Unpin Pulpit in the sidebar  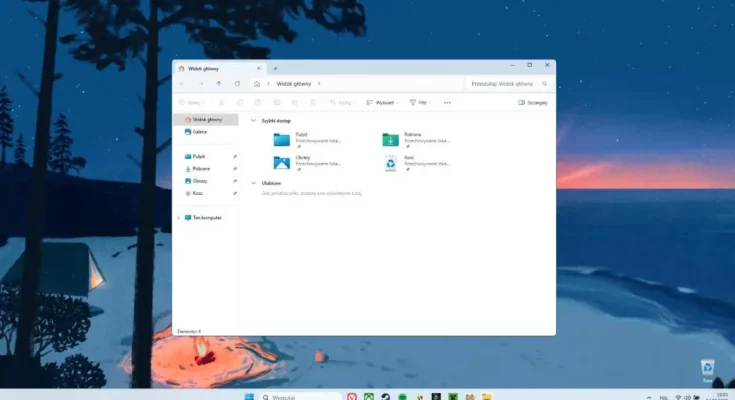[235, 157]
